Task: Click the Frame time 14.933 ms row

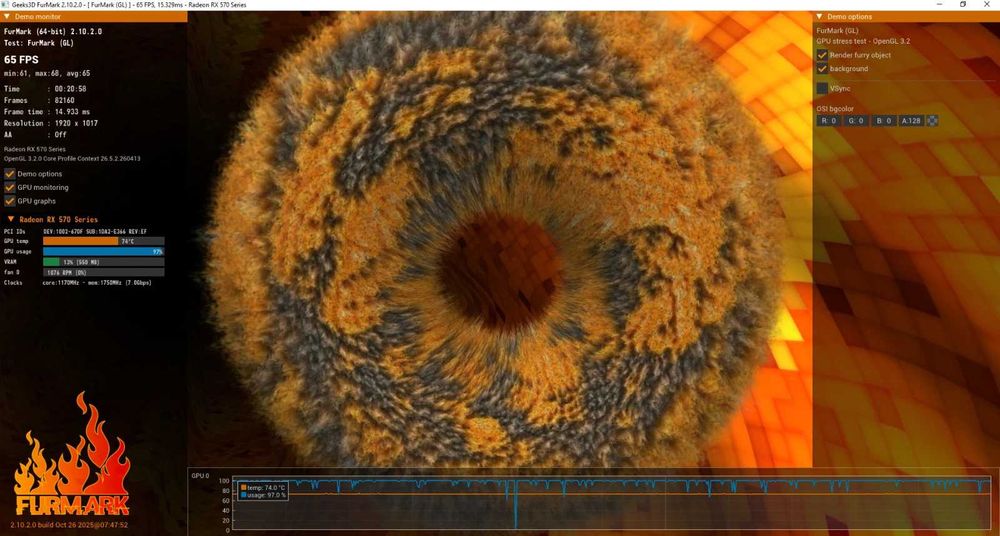Action: click(47, 112)
